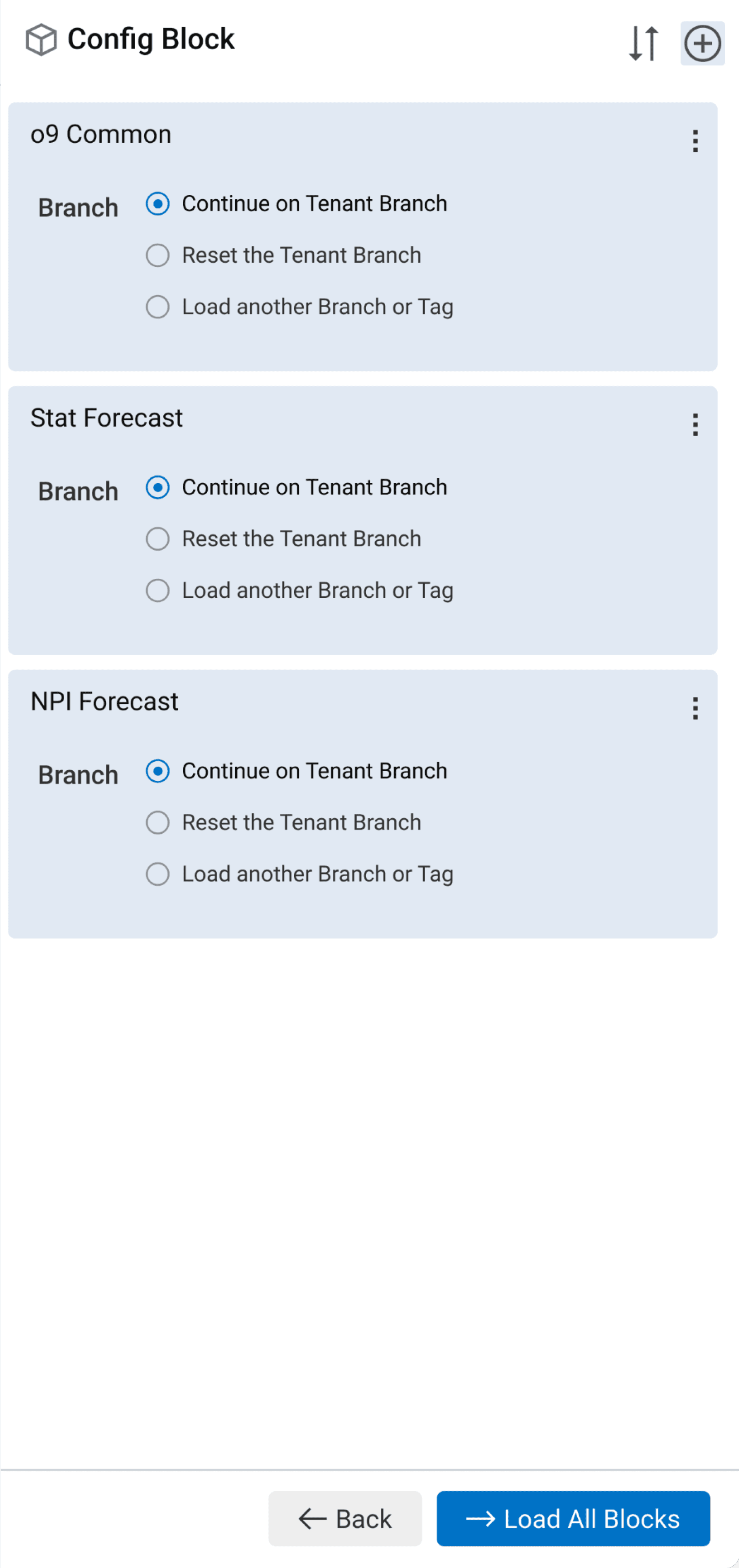739x1568 pixels.
Task: Open NPI Forecast three-dot options menu
Action: (x=695, y=708)
